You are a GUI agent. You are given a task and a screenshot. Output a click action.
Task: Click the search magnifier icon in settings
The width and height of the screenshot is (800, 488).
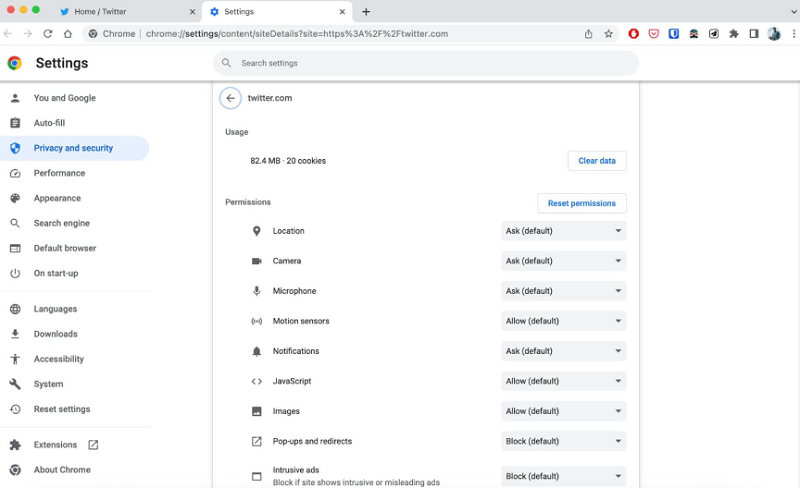point(226,63)
